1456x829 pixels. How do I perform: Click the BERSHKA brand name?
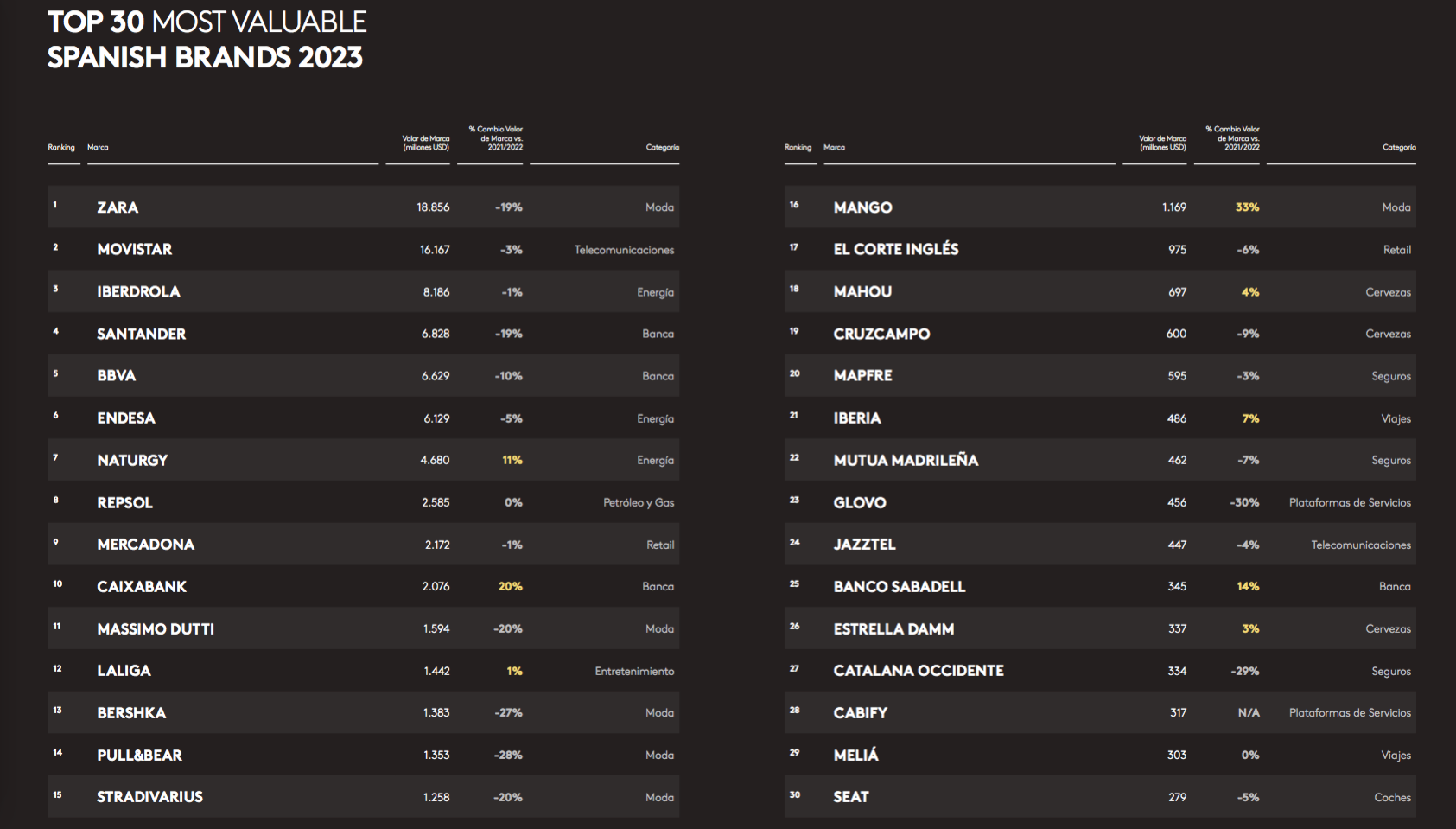131,712
